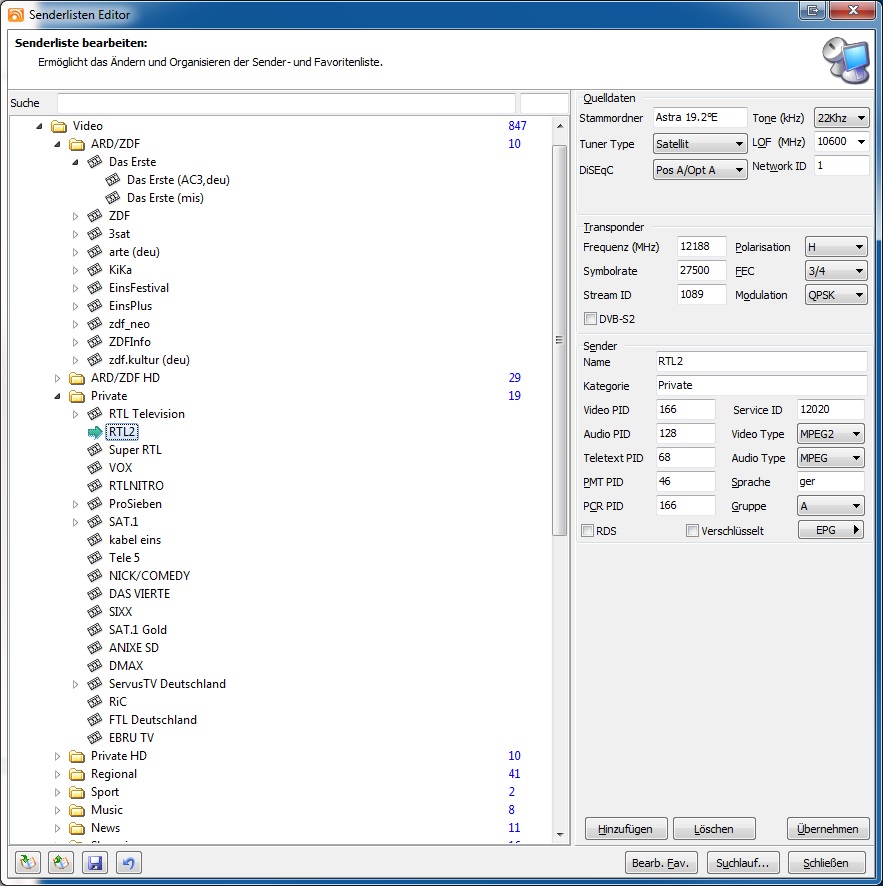Expand the ZDF tree node

(x=75, y=216)
